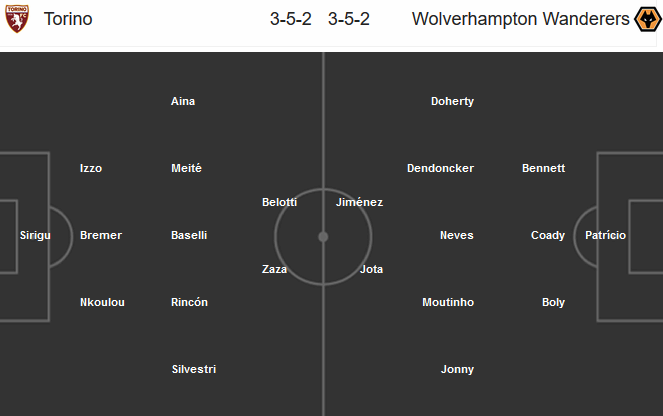Pick midfielder Moutinho from the lineup
The height and width of the screenshot is (416, 663).
(x=448, y=302)
